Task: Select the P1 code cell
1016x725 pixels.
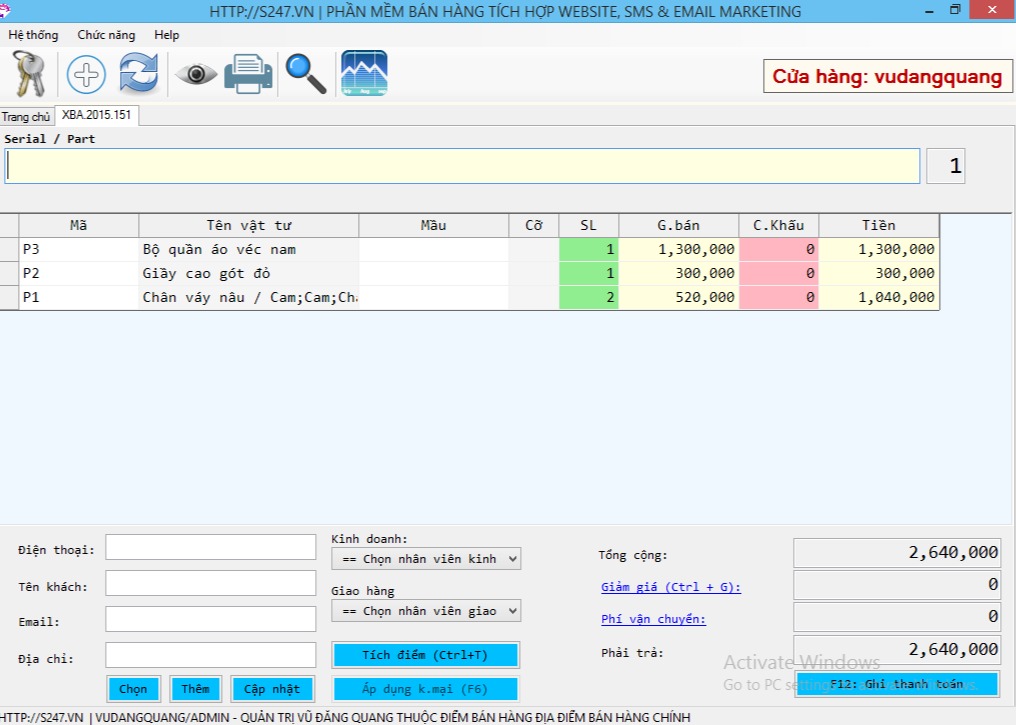Action: pos(78,297)
